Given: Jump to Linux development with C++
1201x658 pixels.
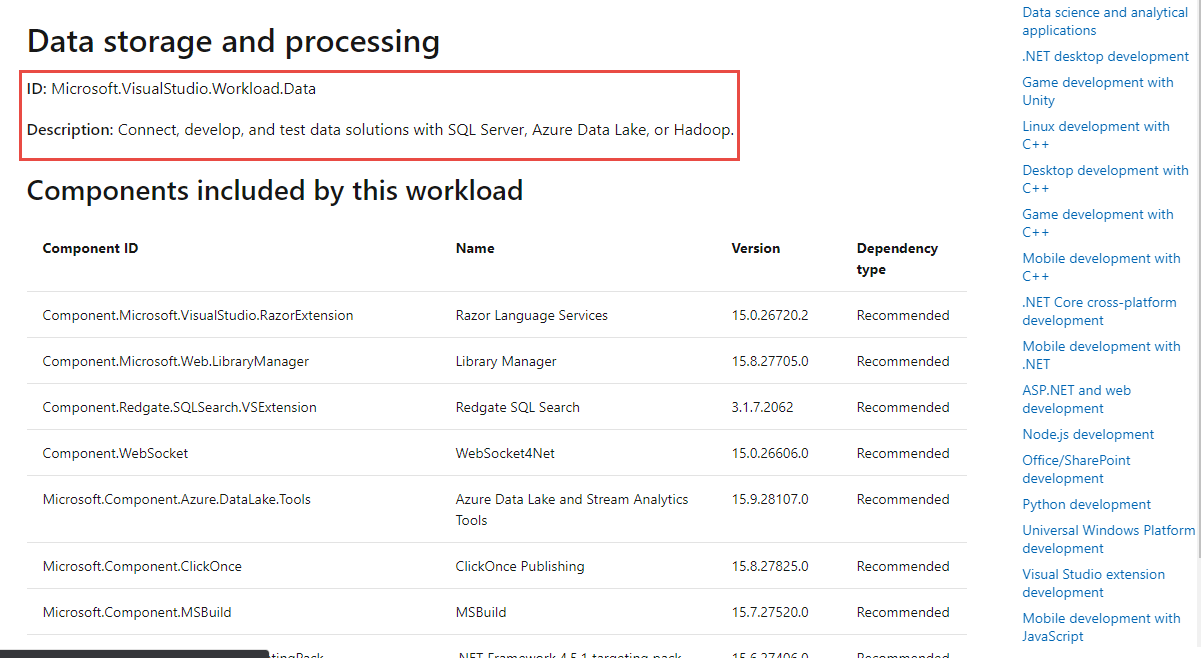Looking at the screenshot, I should [1095, 135].
